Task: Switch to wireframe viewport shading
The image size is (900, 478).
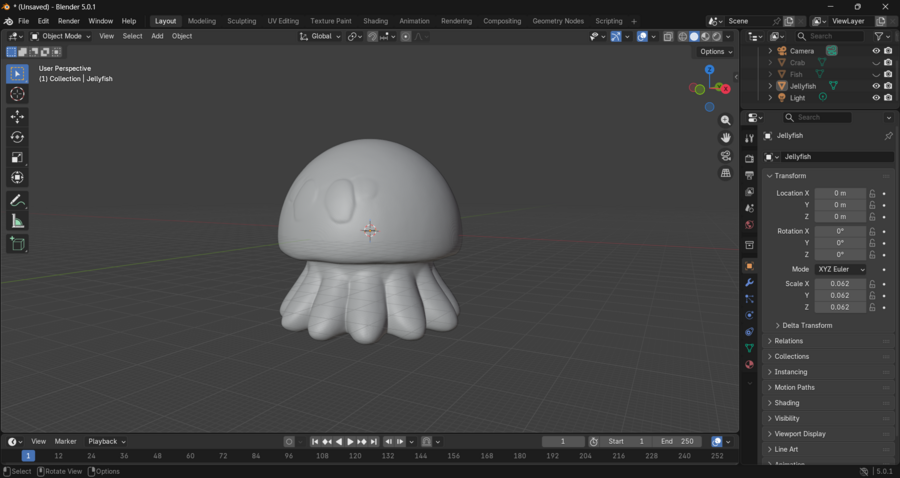Action: 683,37
